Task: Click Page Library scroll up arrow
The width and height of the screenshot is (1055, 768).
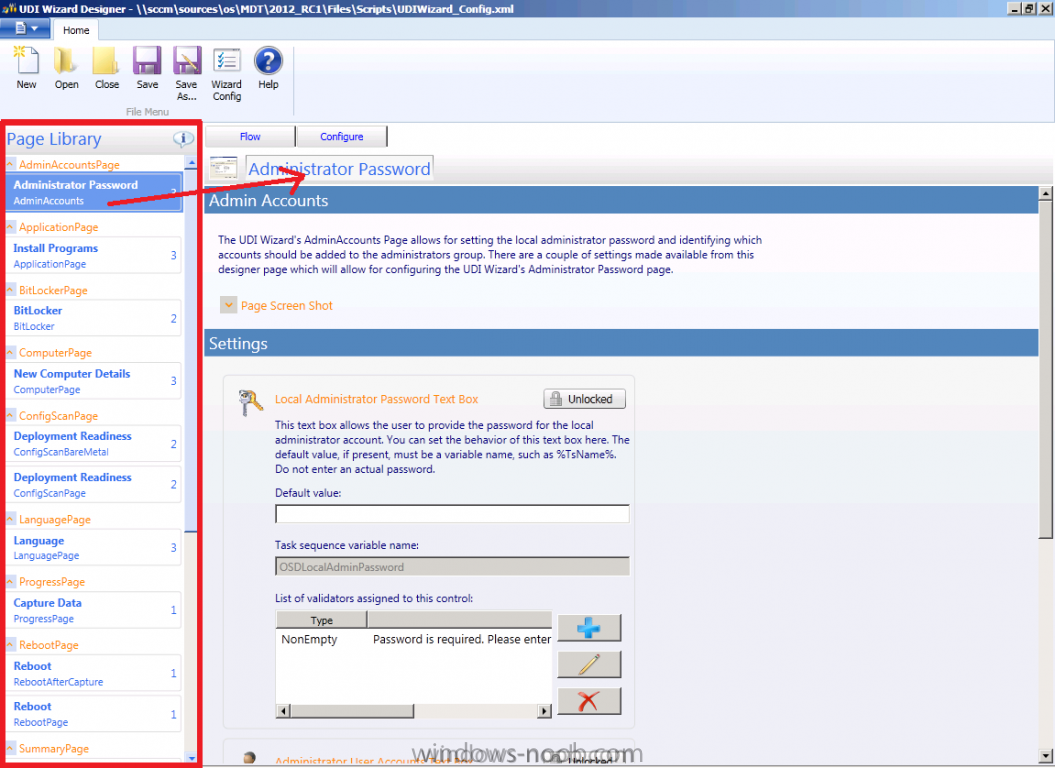Action: tap(191, 163)
